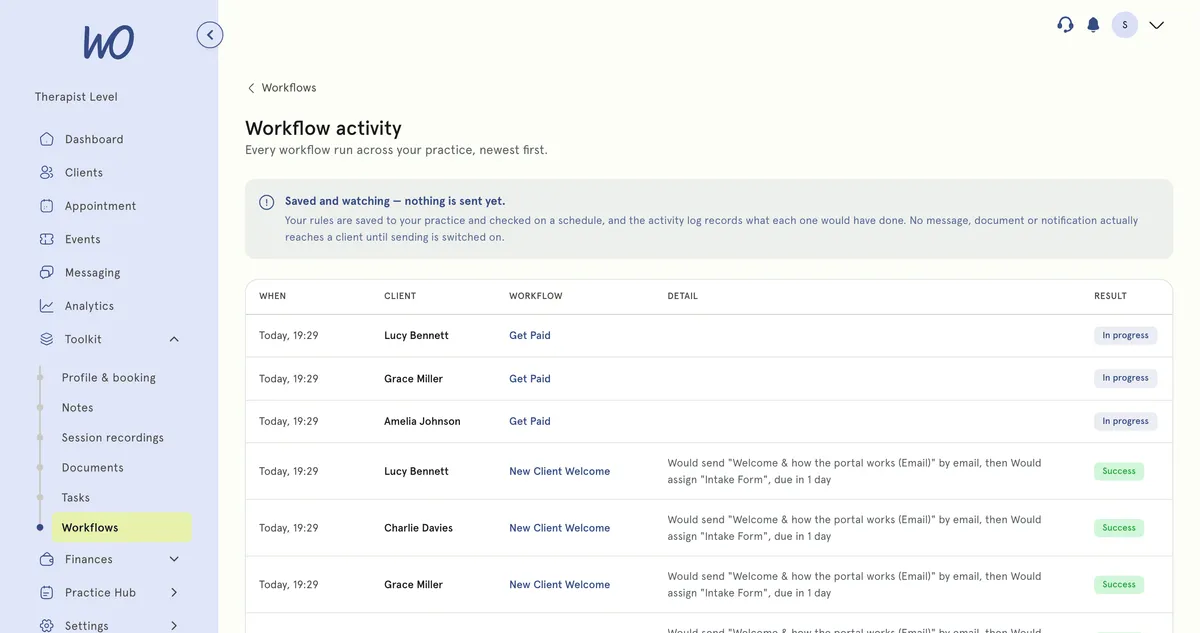This screenshot has width=1200, height=633.
Task: Click the WHEN column header
Action: click(x=272, y=296)
